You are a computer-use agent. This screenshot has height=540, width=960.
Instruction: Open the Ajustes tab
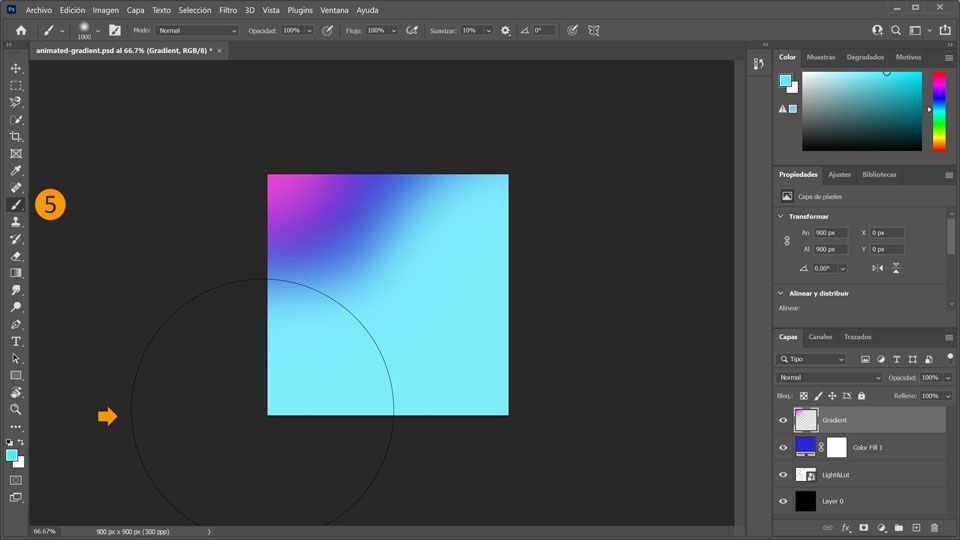coord(839,174)
